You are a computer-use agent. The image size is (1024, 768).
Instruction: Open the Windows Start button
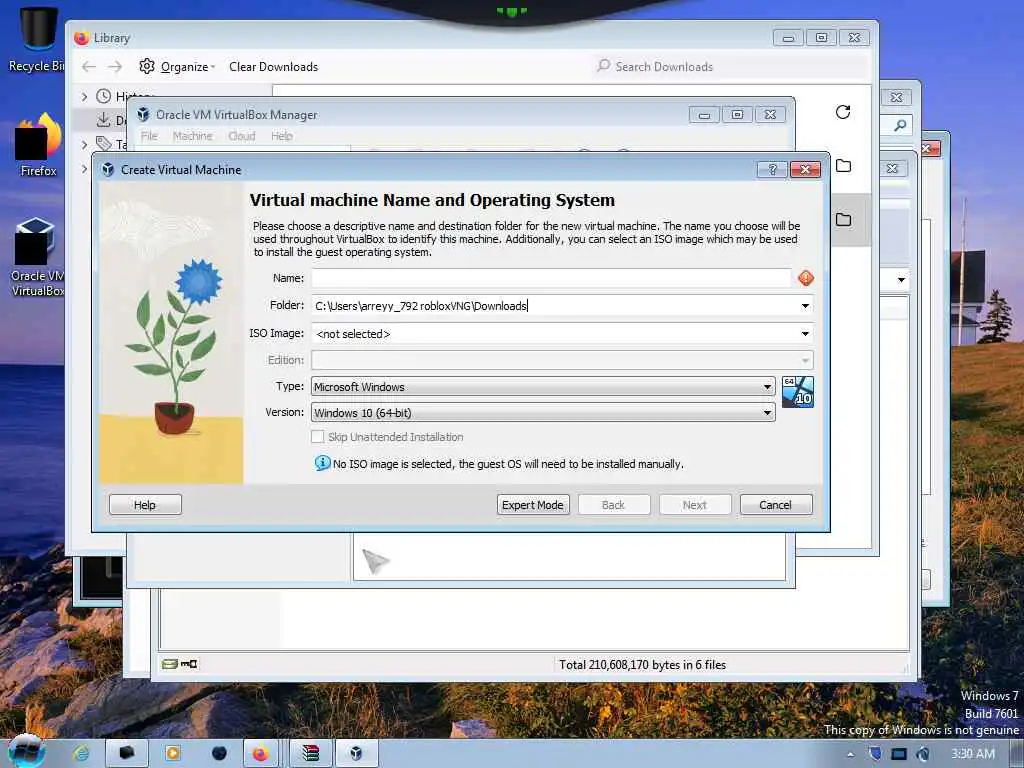click(25, 752)
